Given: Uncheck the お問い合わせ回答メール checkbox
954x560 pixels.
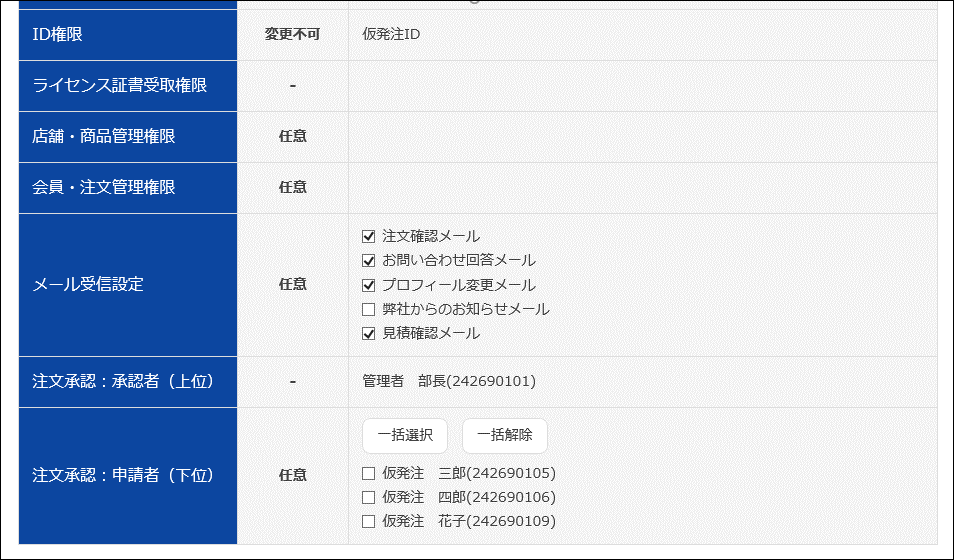Looking at the screenshot, I should point(368,261).
